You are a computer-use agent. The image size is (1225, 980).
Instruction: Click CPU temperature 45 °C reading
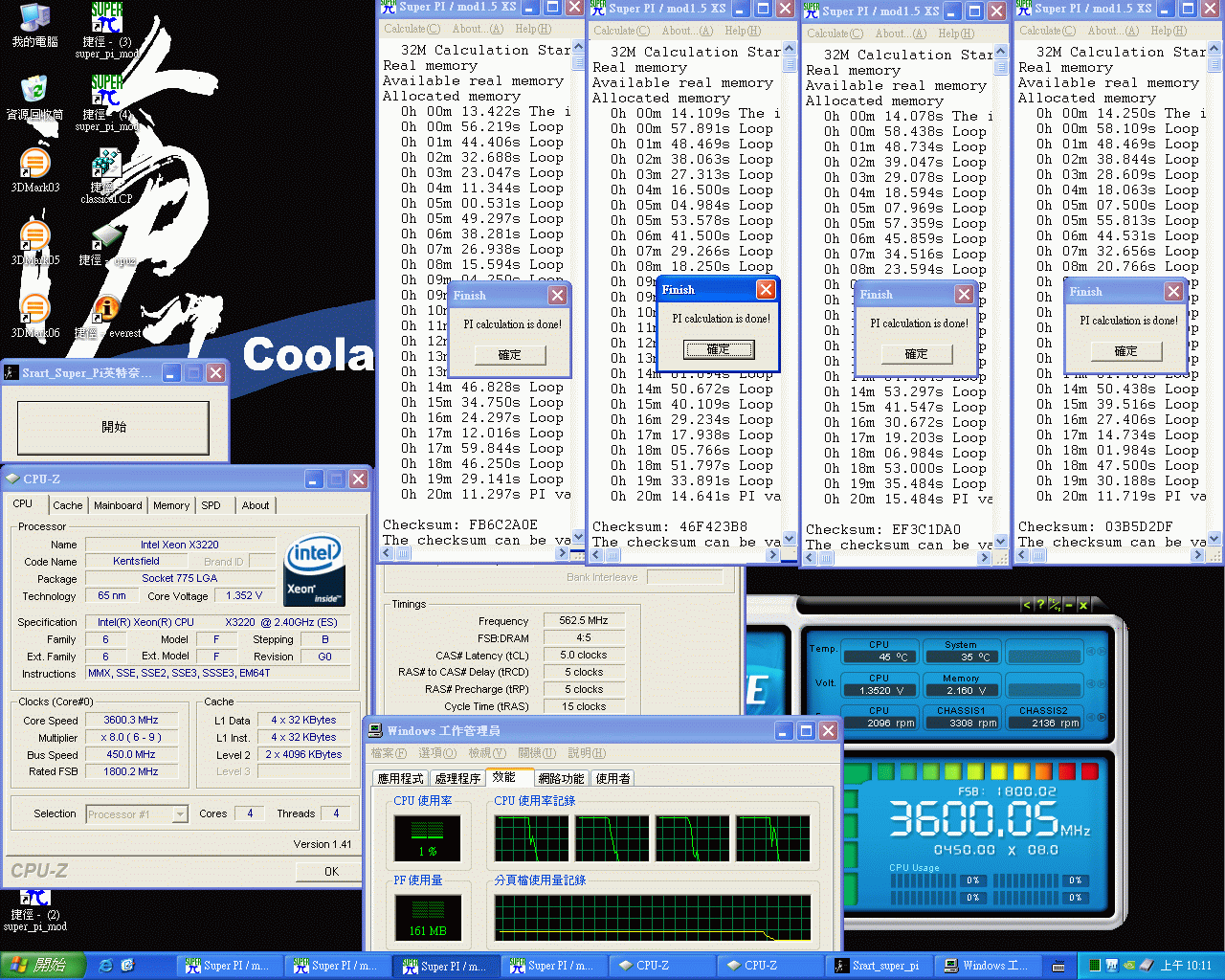tap(880, 657)
